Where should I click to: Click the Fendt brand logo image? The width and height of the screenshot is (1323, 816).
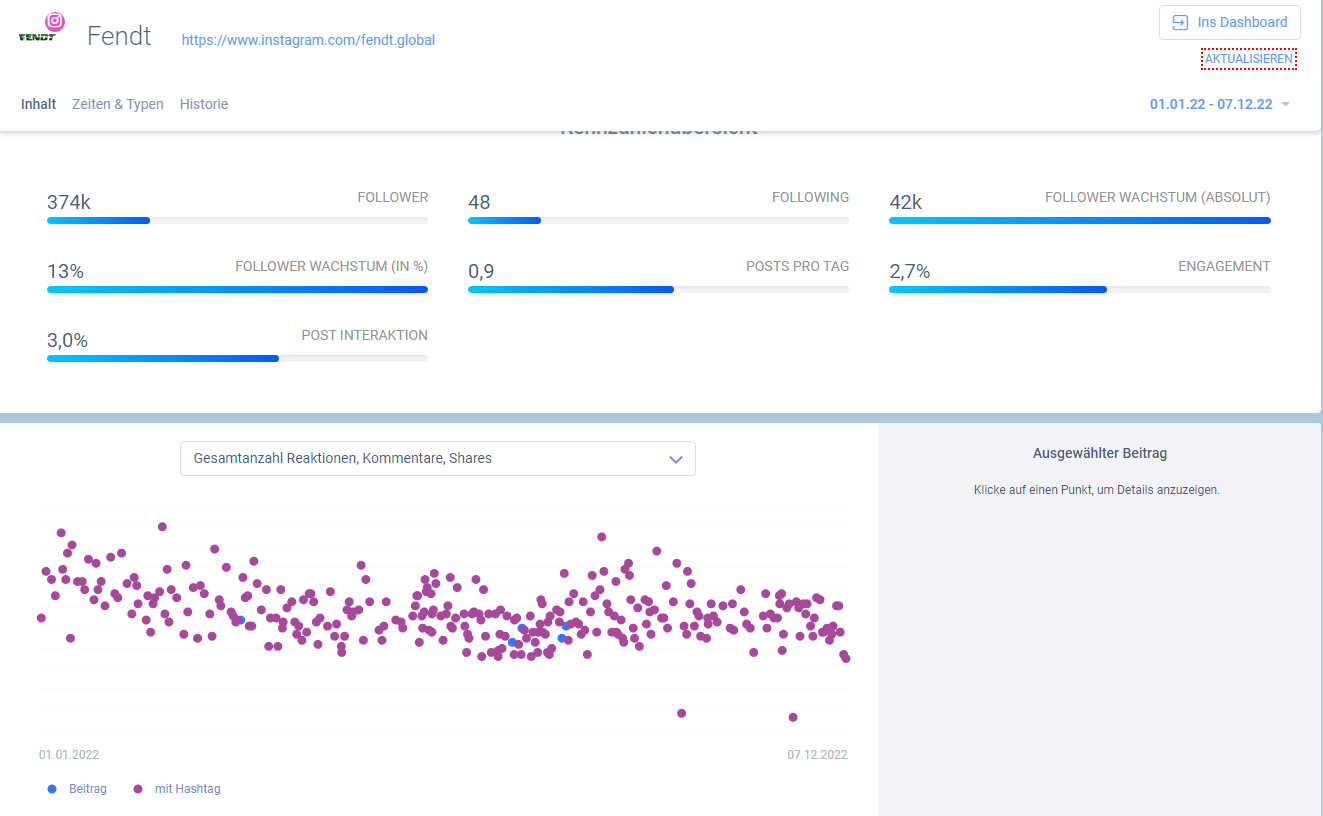pos(37,36)
